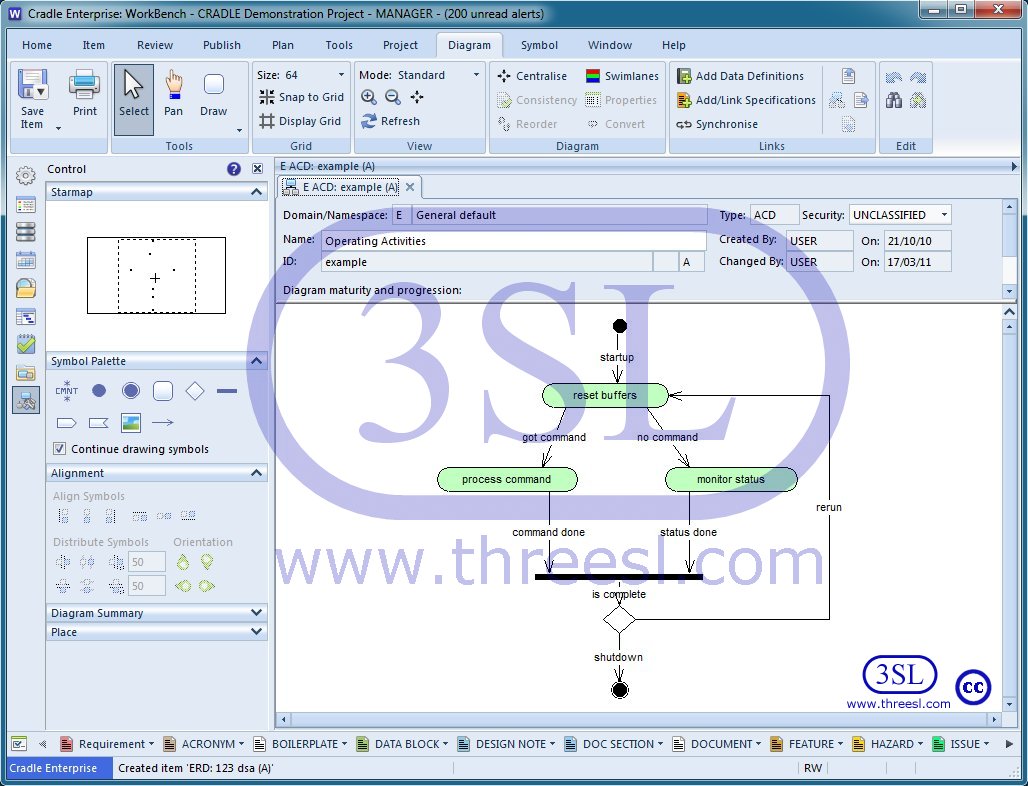Click the Zoom In magnifier icon

[x=369, y=97]
